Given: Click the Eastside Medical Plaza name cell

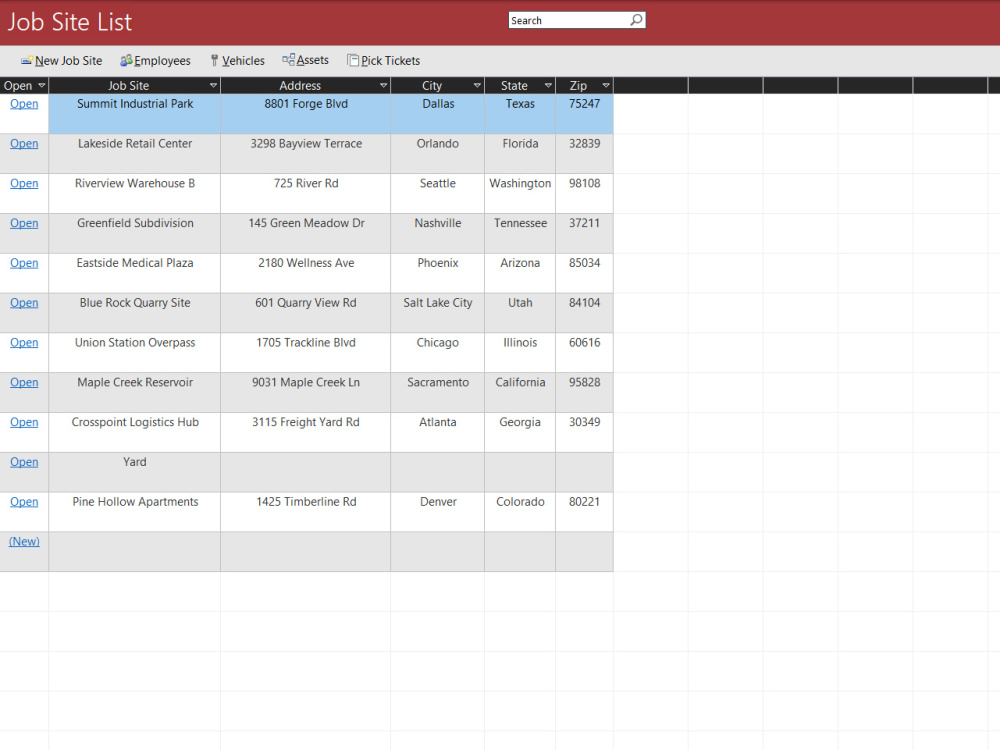Looking at the screenshot, I should (135, 273).
